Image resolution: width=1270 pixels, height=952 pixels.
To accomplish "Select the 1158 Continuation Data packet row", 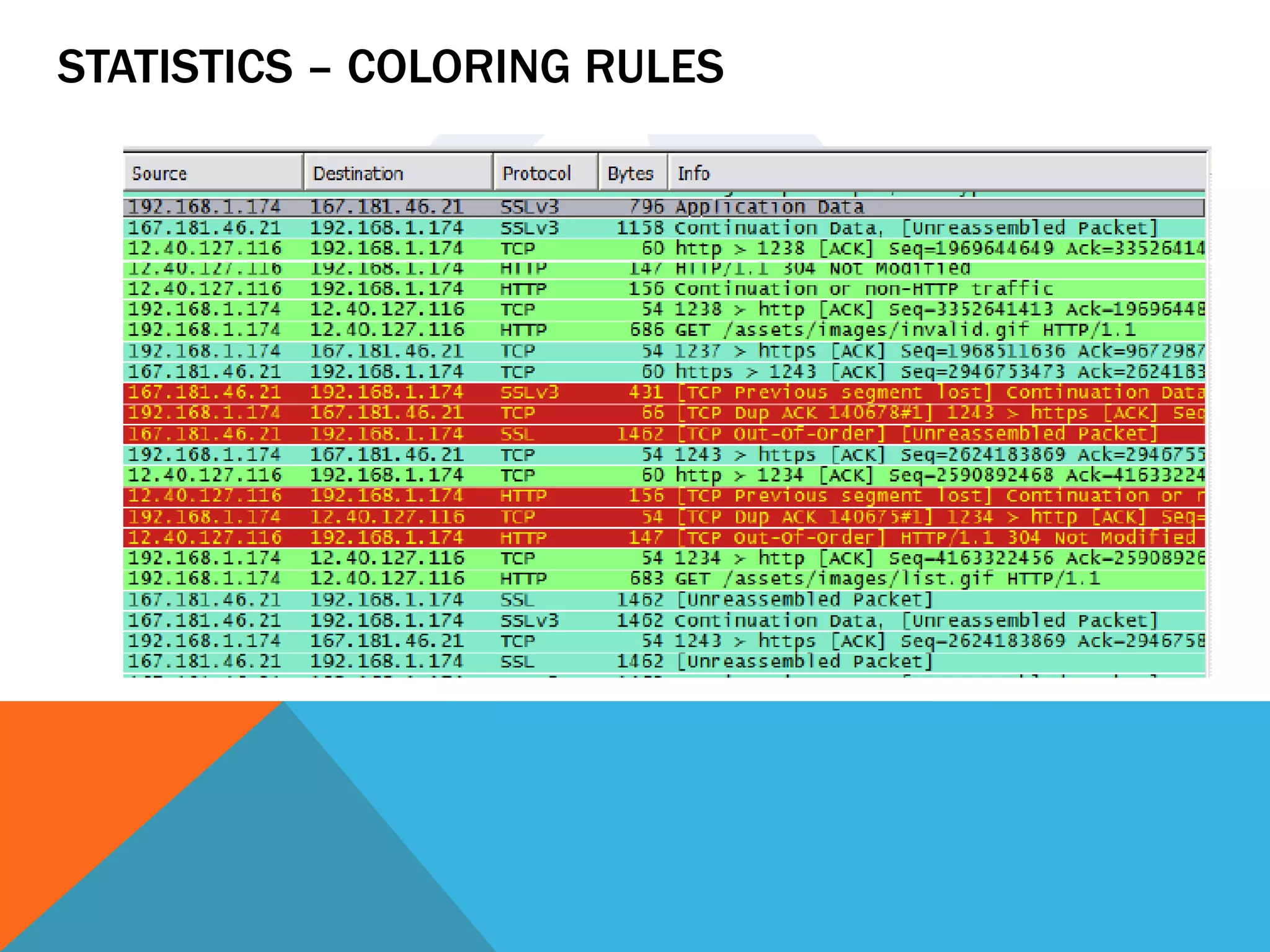I will pyautogui.click(x=664, y=228).
